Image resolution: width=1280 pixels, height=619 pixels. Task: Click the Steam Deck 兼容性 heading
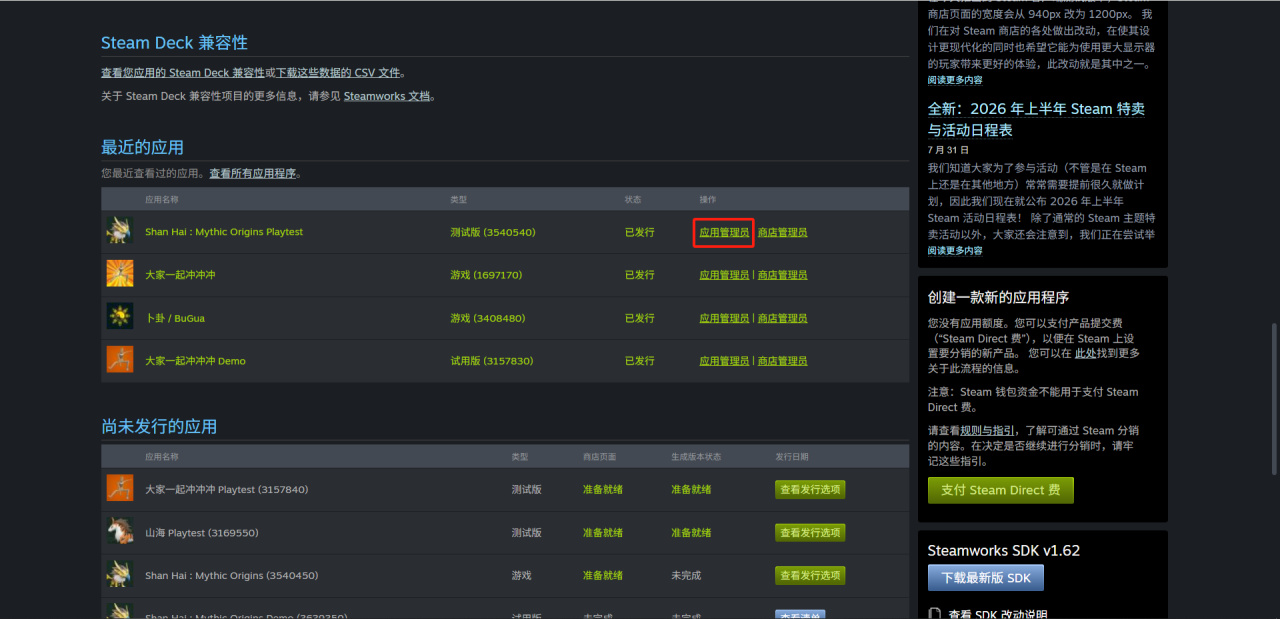point(174,43)
